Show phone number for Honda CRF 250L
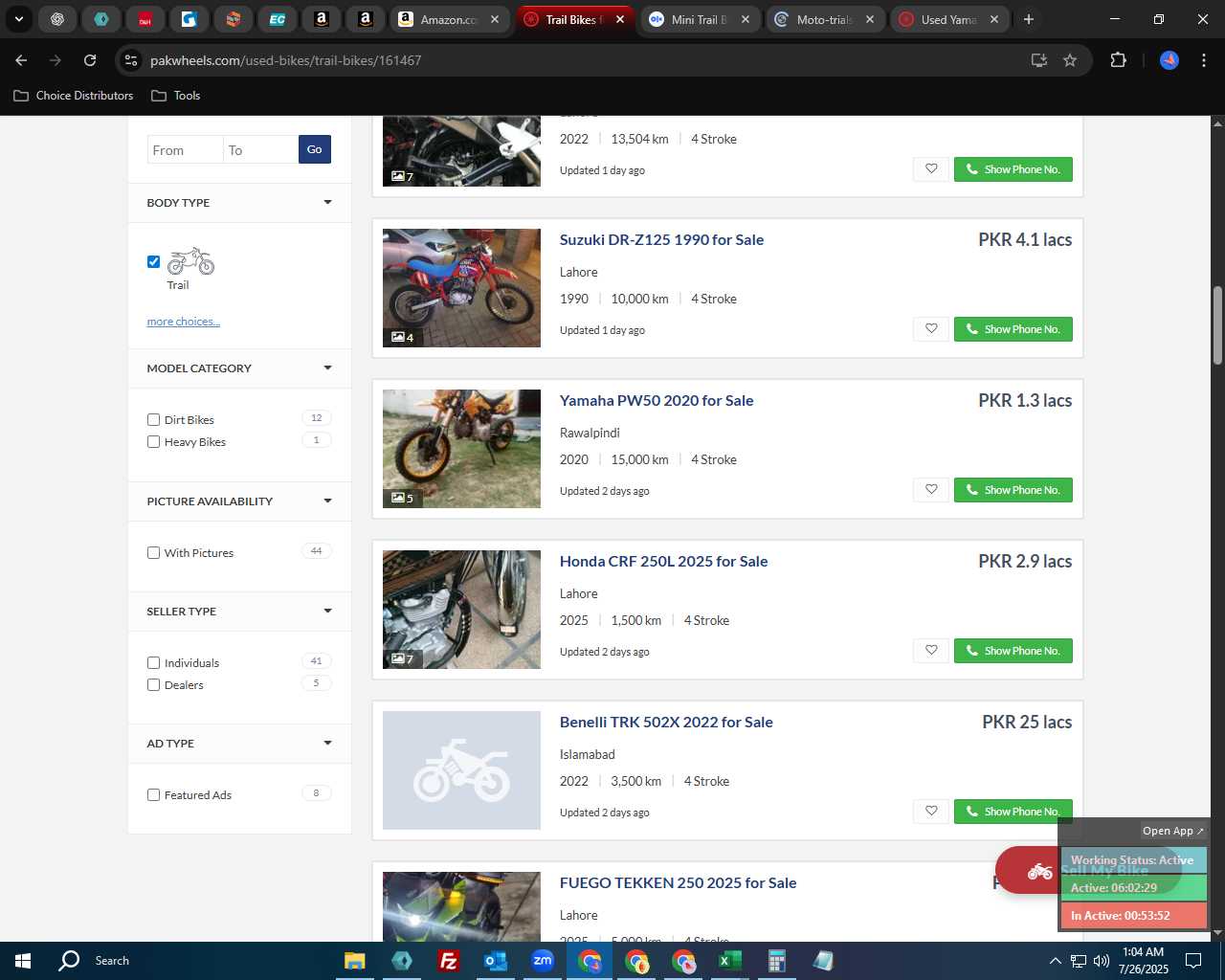This screenshot has height=980, width=1225. pyautogui.click(x=1013, y=651)
